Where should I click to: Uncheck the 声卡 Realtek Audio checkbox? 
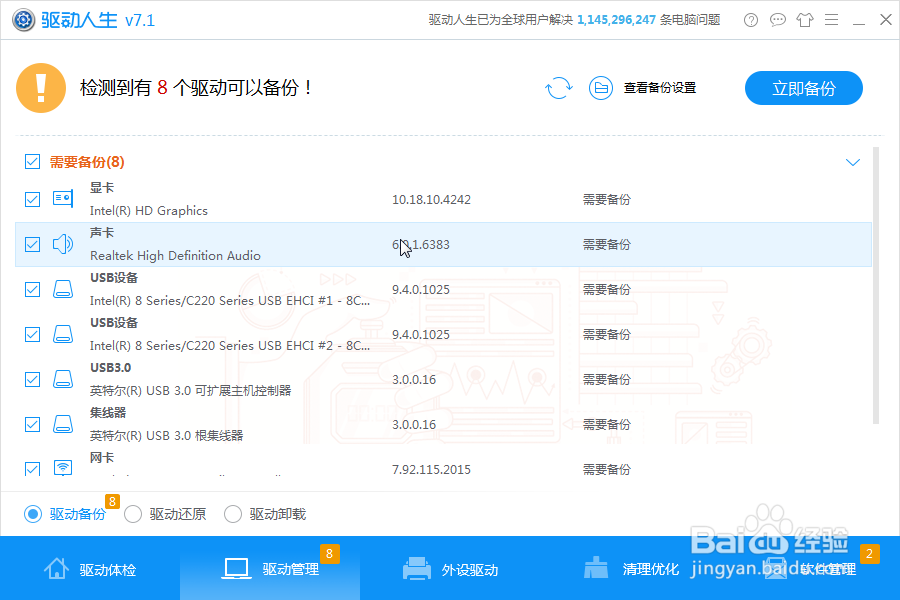click(x=33, y=245)
